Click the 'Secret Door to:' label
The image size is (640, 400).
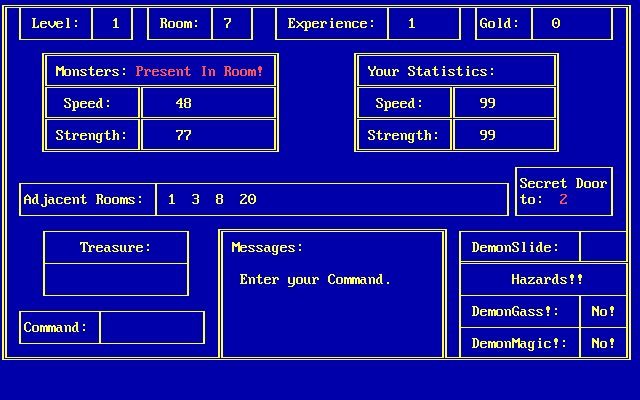[563, 191]
